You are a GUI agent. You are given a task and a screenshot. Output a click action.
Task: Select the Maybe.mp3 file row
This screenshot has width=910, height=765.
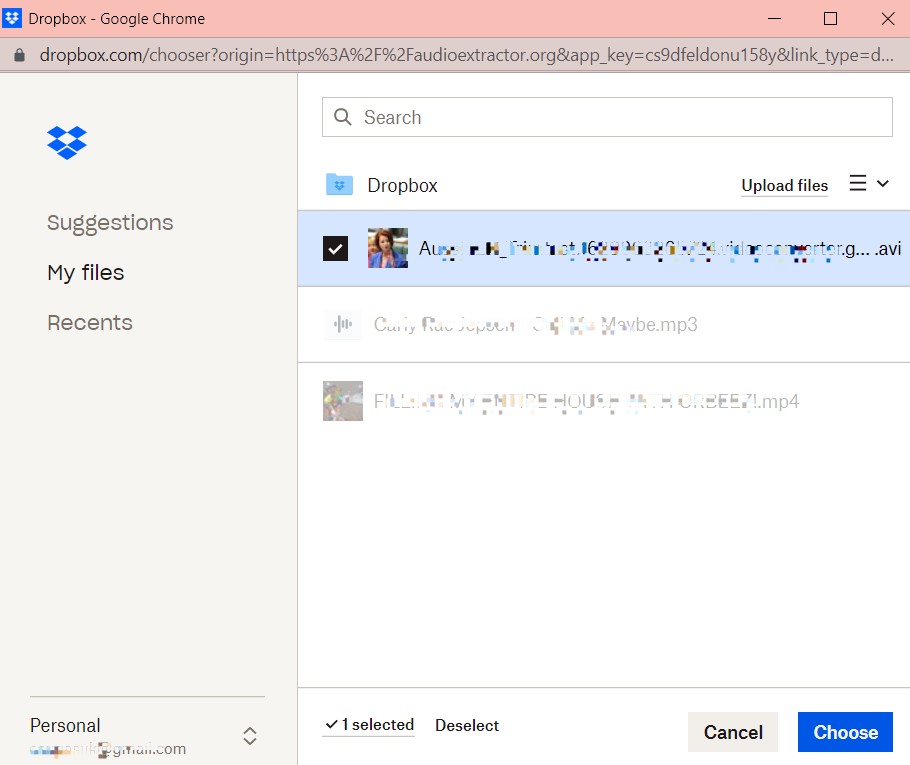click(x=604, y=324)
